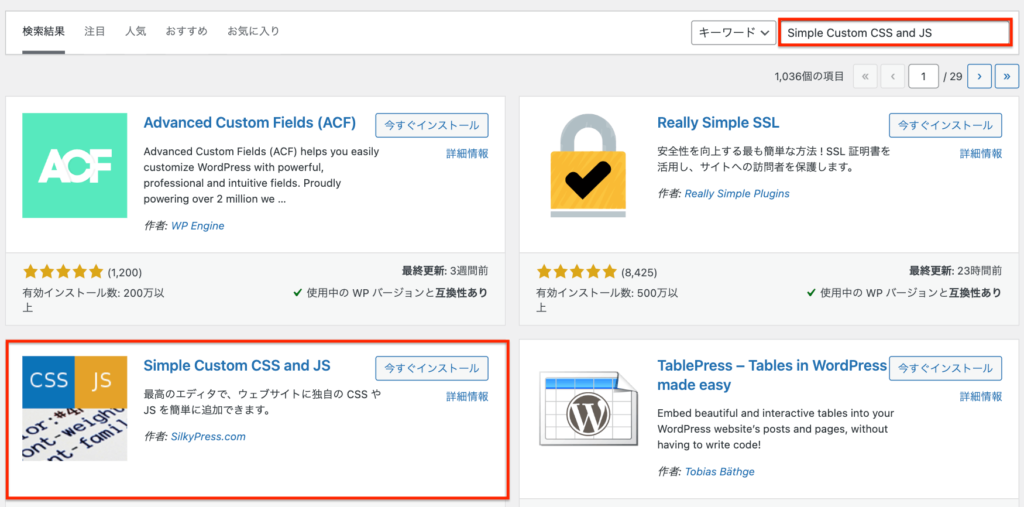Jump to the last results page
The image size is (1024, 507).
1006,76
